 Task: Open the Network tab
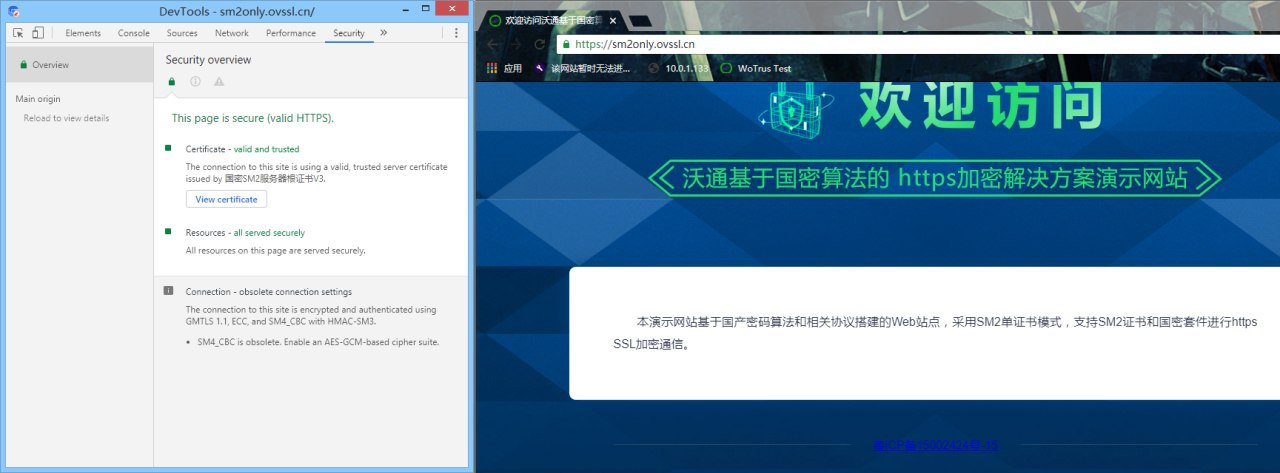coord(232,33)
